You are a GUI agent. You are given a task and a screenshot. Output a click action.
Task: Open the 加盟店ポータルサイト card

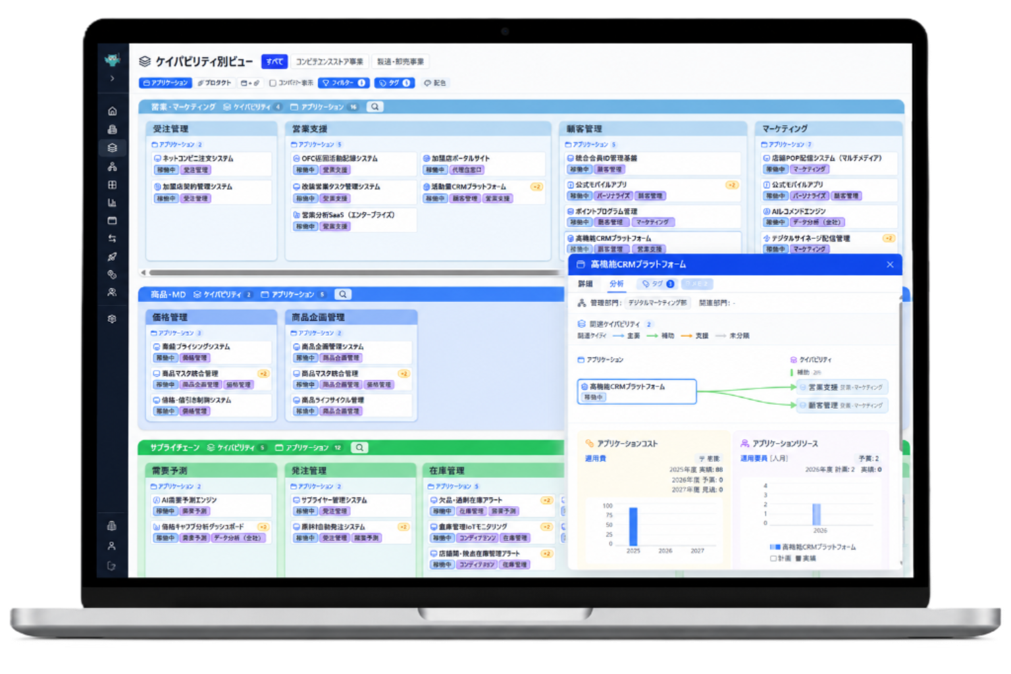[x=483, y=164]
